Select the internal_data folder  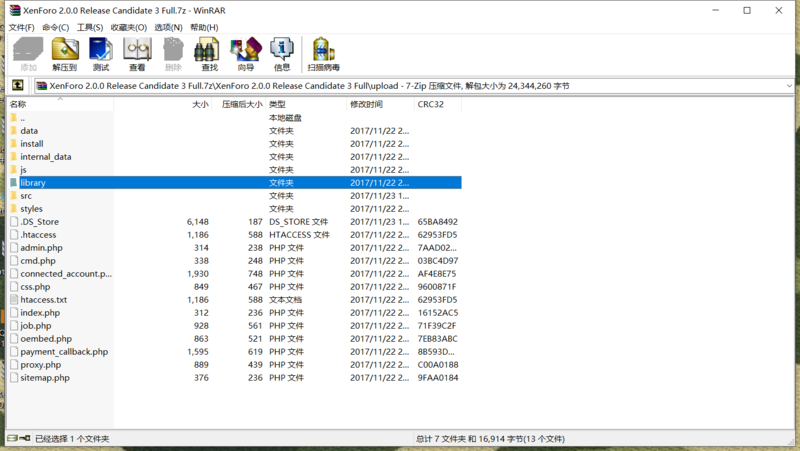pyautogui.click(x=45, y=157)
